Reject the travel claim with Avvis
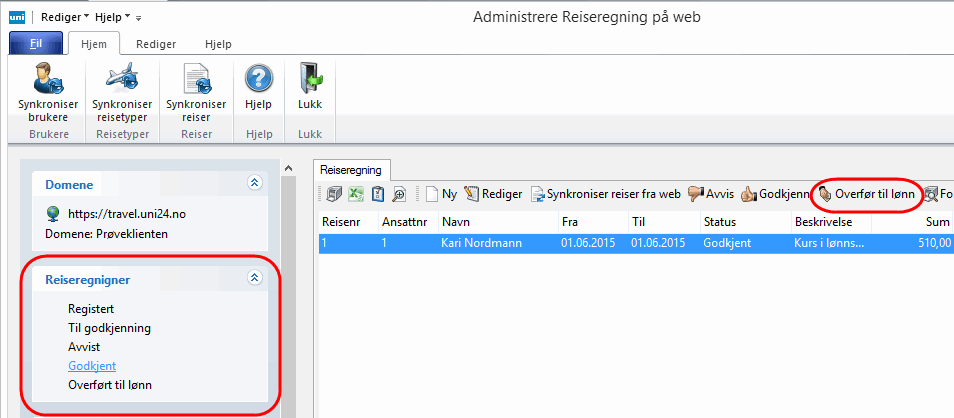 (x=711, y=194)
